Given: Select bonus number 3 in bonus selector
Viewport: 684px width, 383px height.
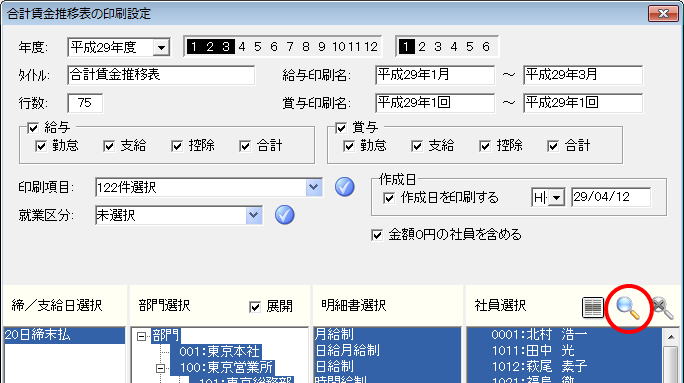Looking at the screenshot, I should [438, 47].
